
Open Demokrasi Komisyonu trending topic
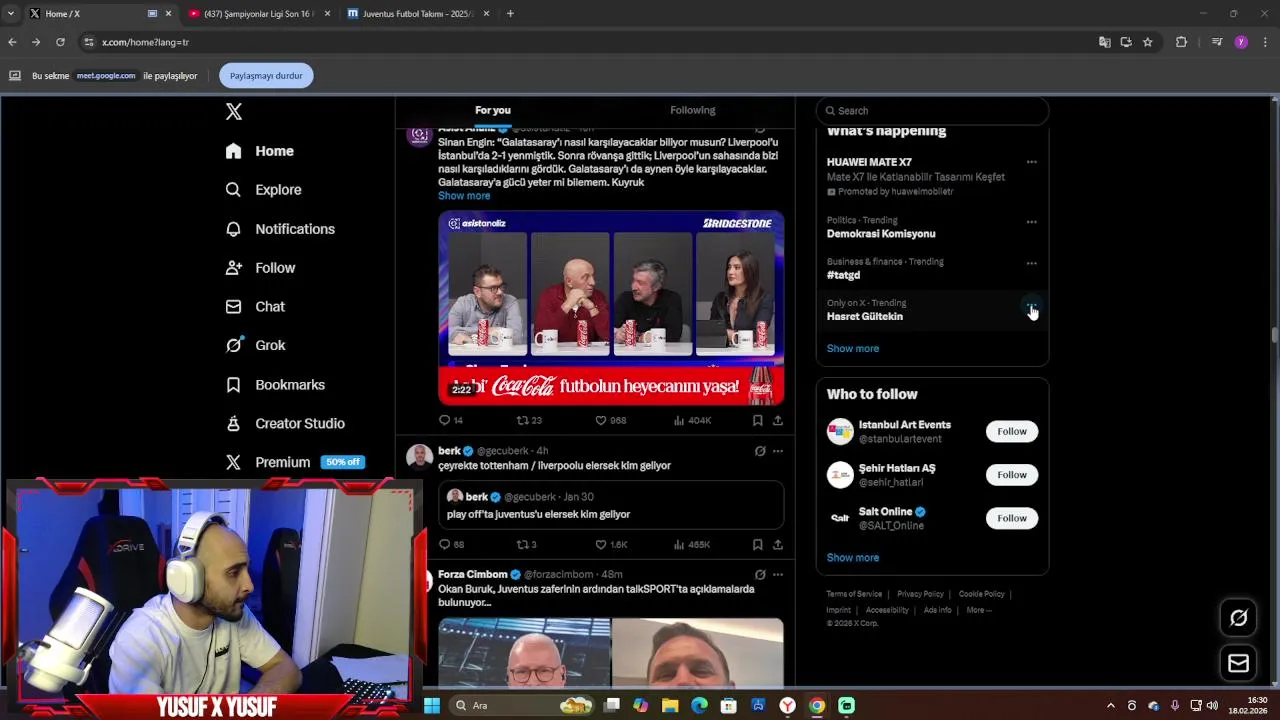pos(881,234)
